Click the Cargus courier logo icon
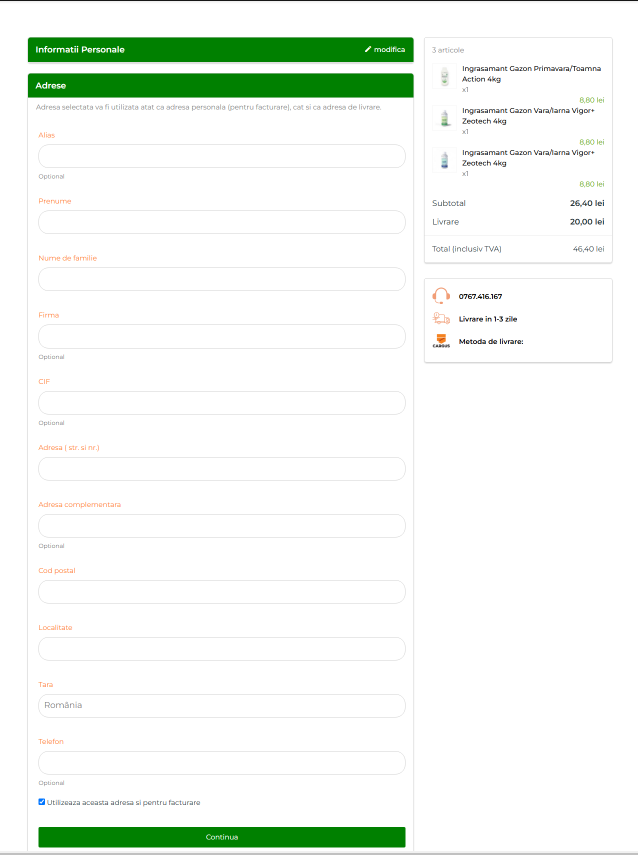Viewport: 638px width, 855px height. click(441, 341)
